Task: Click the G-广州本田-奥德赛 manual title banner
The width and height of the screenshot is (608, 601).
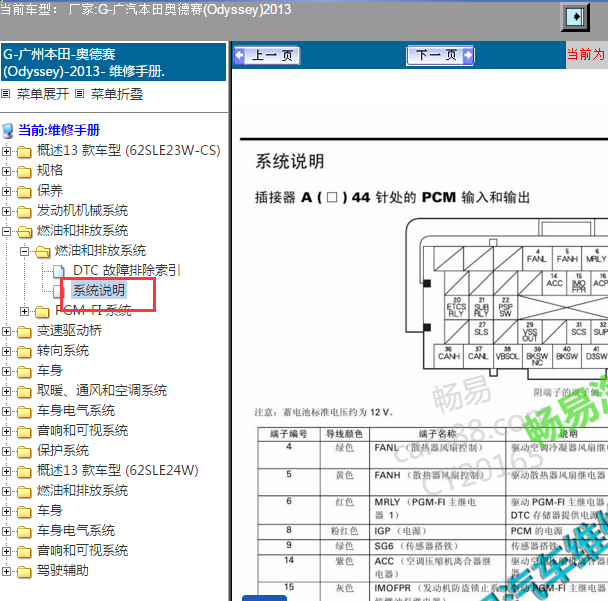Action: click(114, 62)
